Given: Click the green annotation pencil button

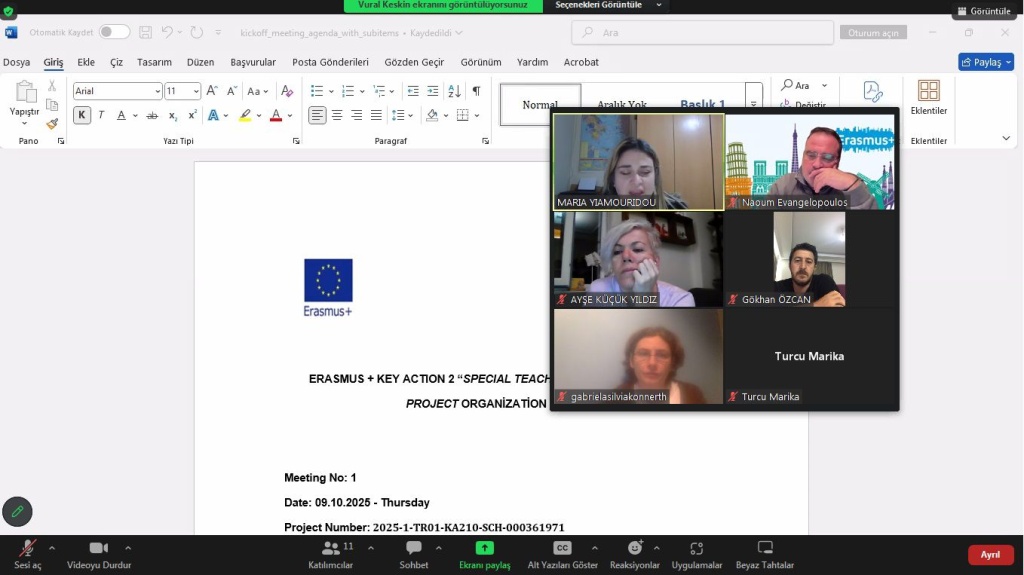Looking at the screenshot, I should (x=17, y=511).
